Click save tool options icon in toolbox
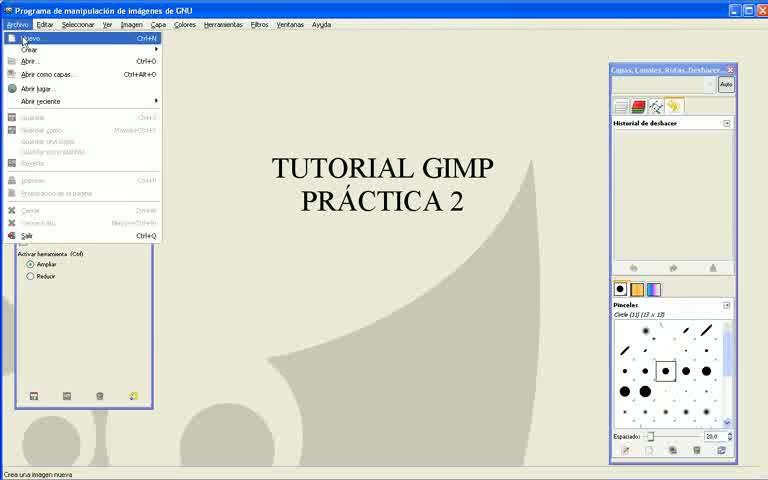 click(x=34, y=396)
